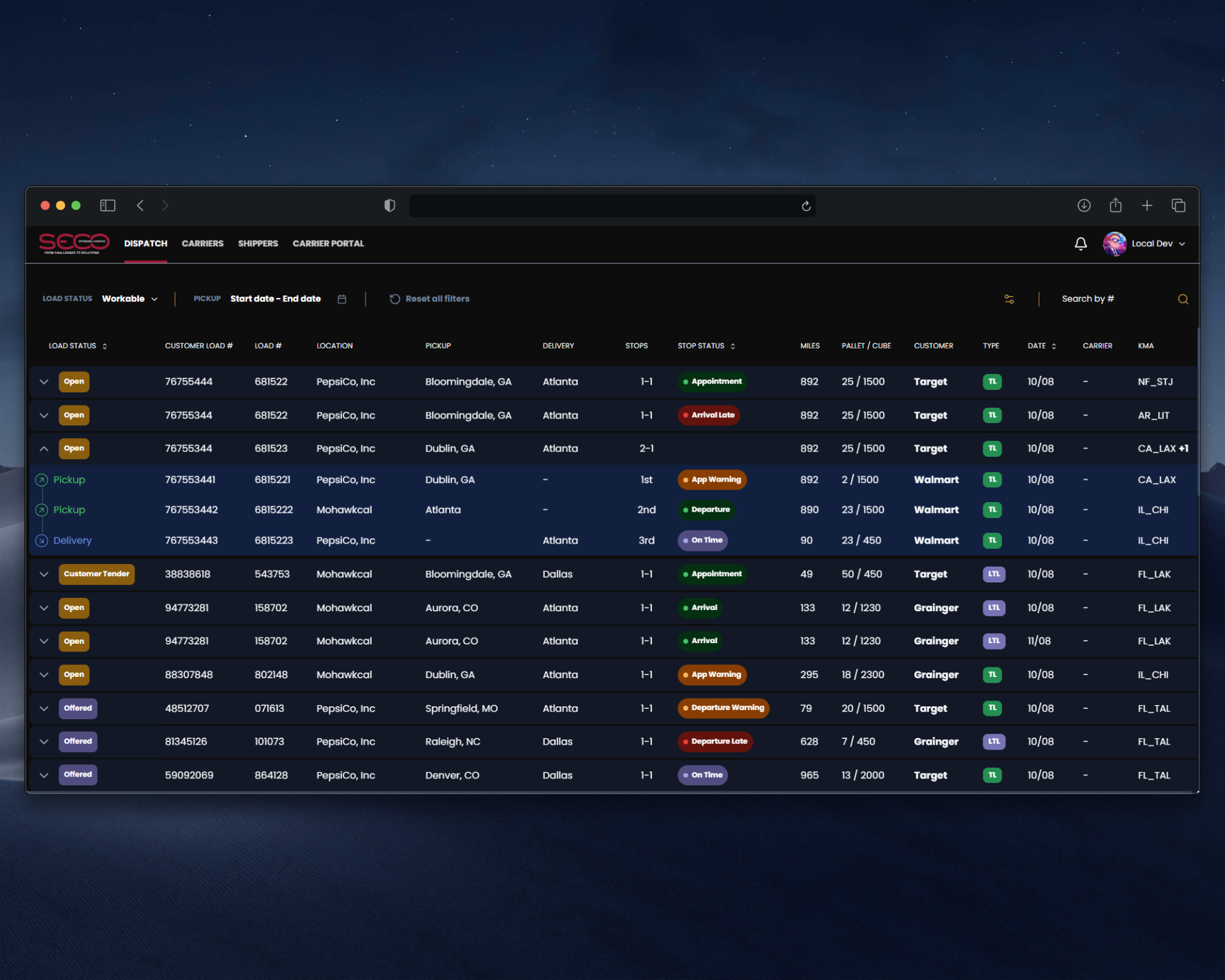Image resolution: width=1225 pixels, height=980 pixels.
Task: Open the pickup date calendar icon
Action: coord(342,299)
